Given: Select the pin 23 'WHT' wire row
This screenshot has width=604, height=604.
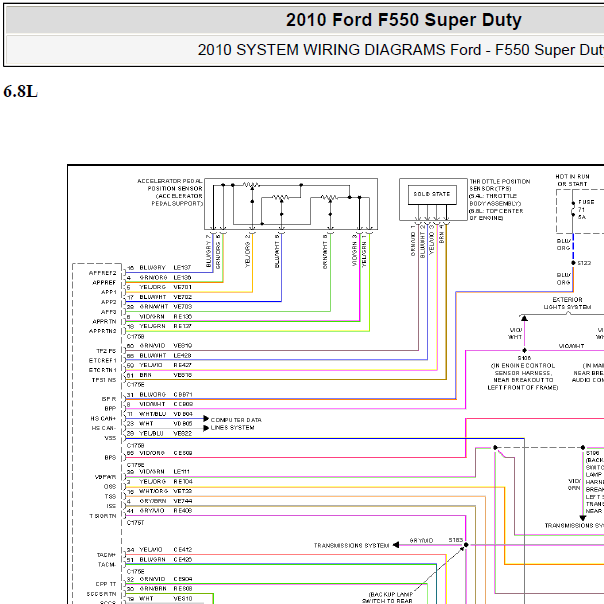Looking at the screenshot, I should pos(159,423).
